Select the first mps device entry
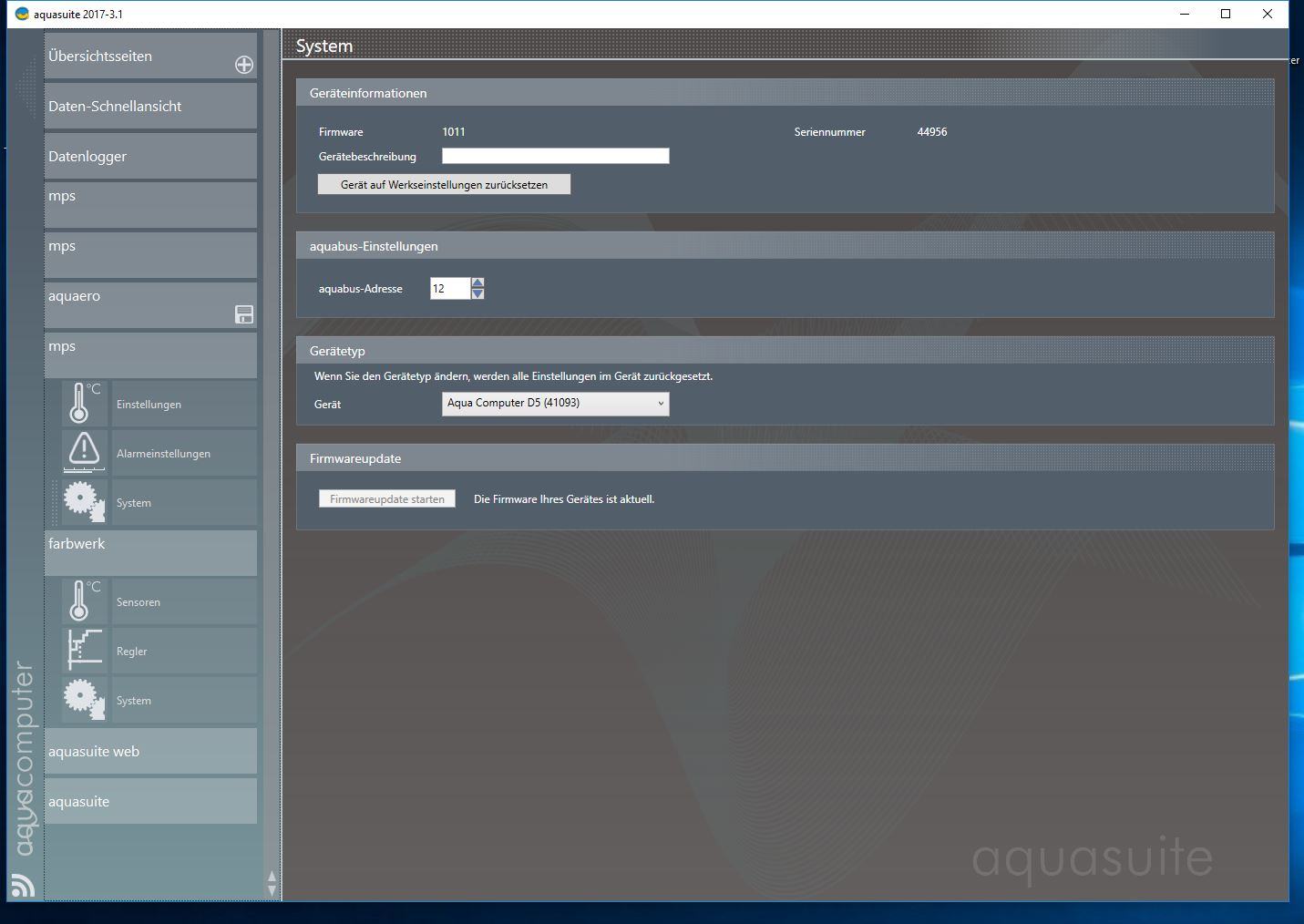 point(150,205)
